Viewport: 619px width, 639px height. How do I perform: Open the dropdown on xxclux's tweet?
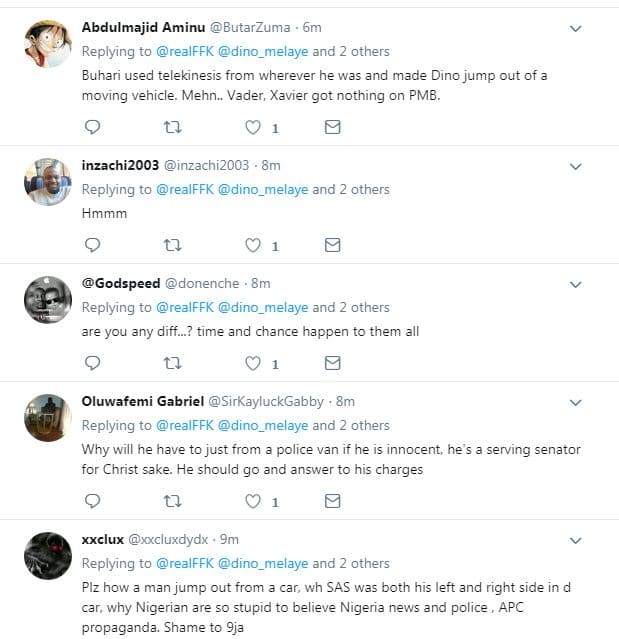tap(575, 540)
